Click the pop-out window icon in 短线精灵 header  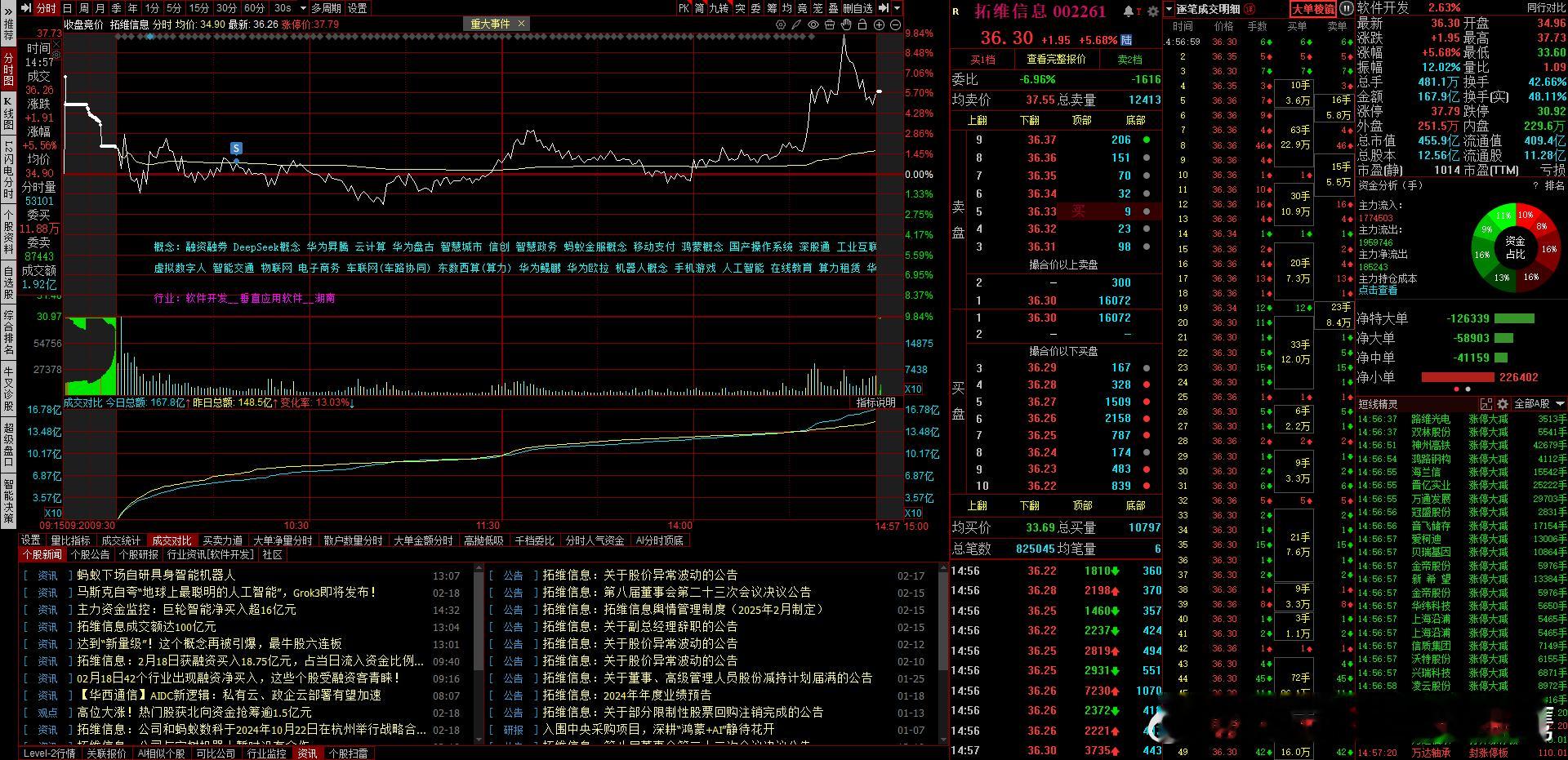(1486, 404)
